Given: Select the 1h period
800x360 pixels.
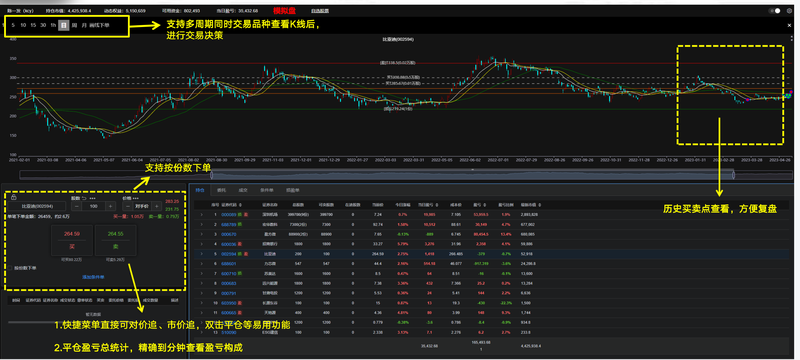Looking at the screenshot, I should point(53,24).
